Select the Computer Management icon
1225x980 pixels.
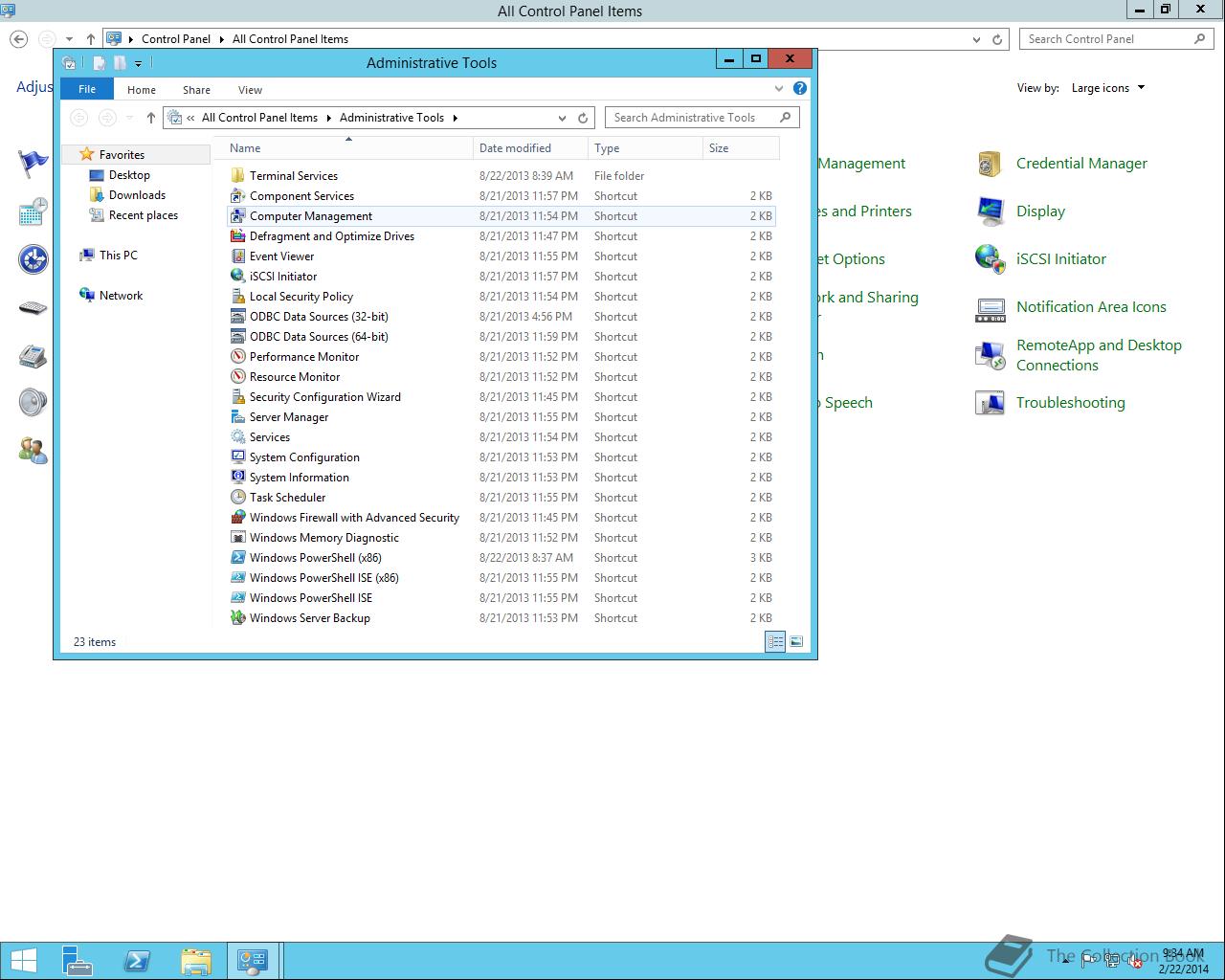[237, 216]
